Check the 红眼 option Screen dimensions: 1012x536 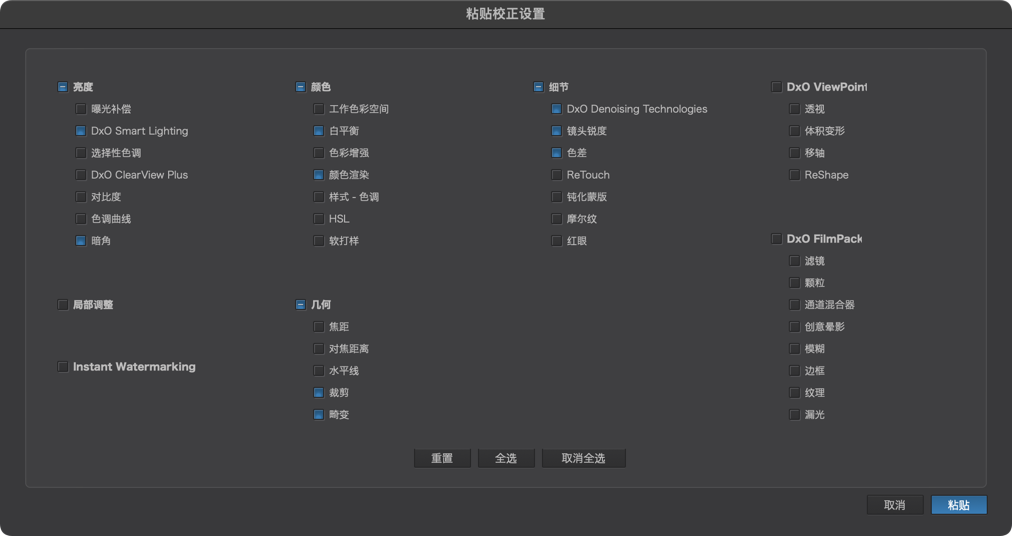click(x=557, y=241)
